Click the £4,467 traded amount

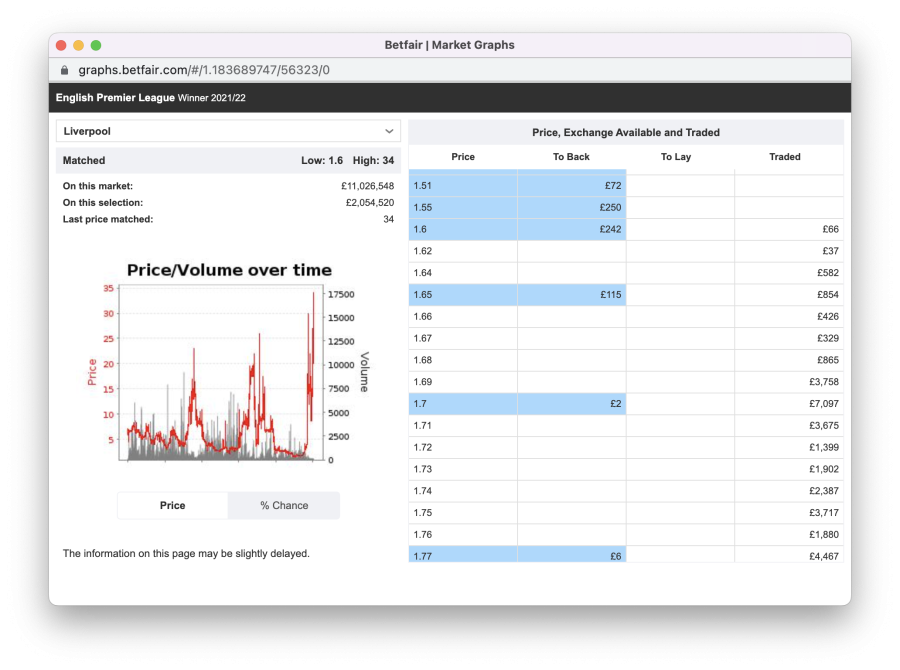[x=824, y=556]
